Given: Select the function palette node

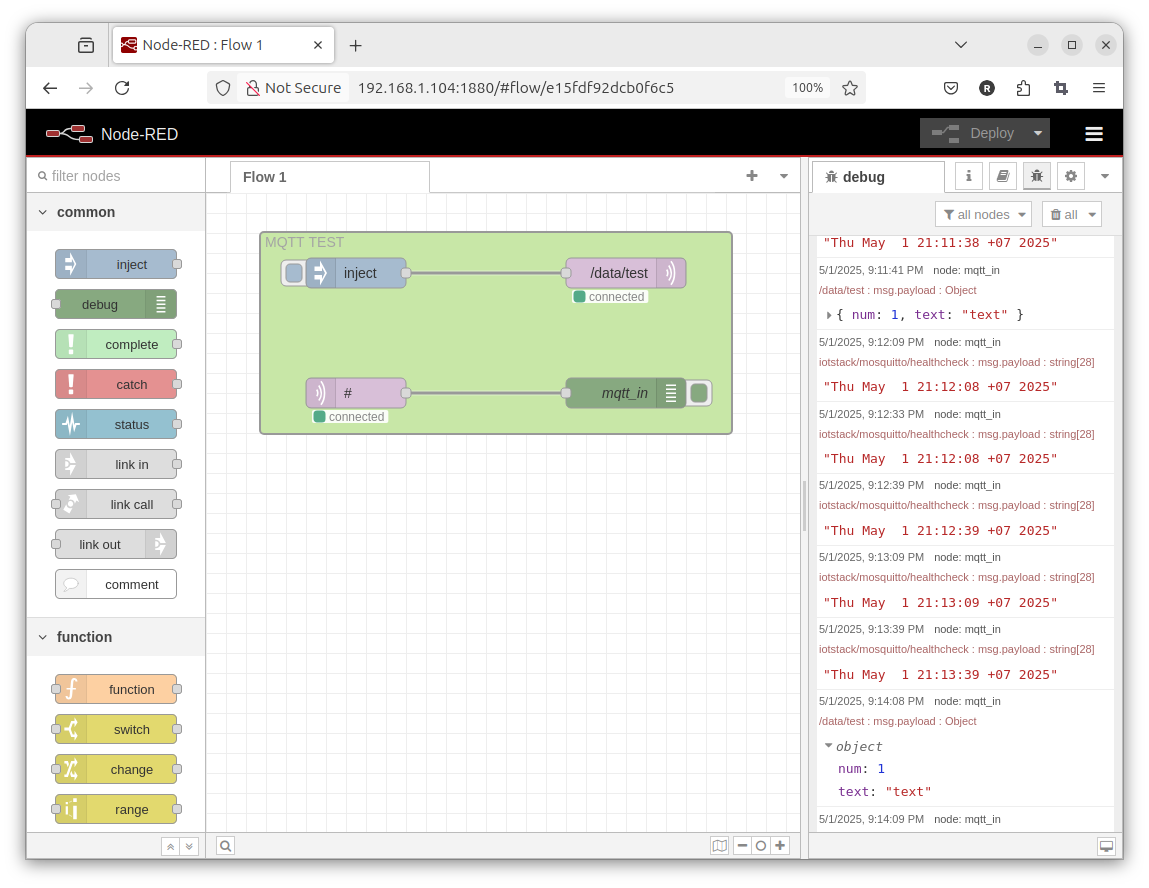Looking at the screenshot, I should [116, 689].
